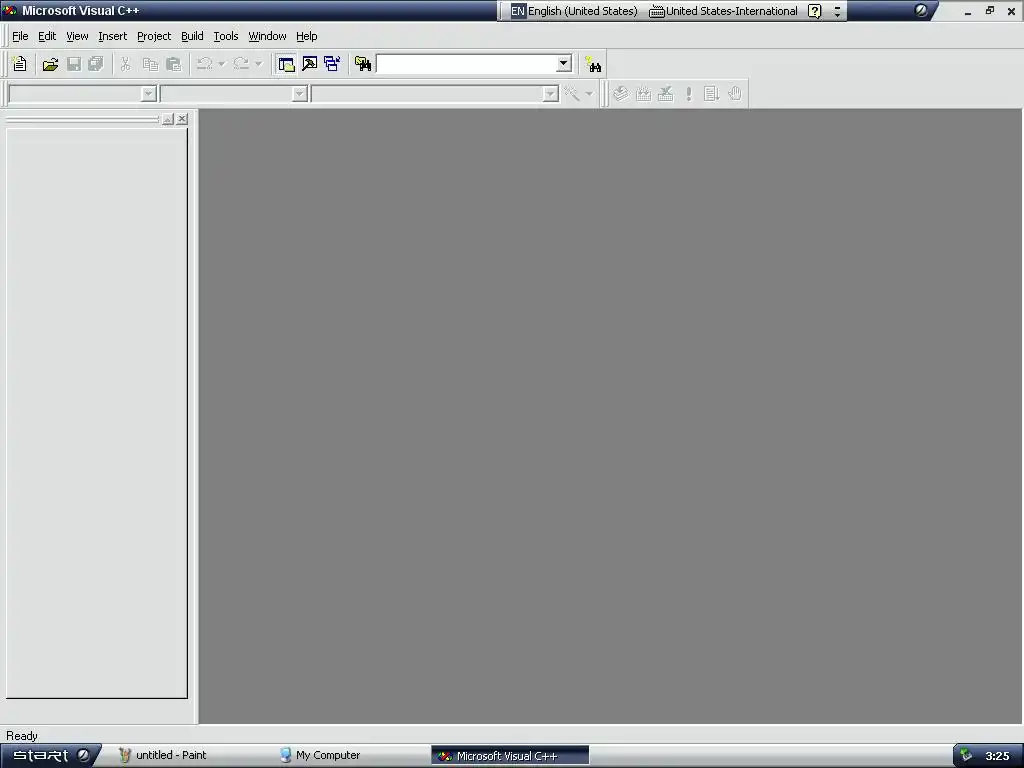Click the system tray network icon
This screenshot has height=768, width=1024.
coord(967,756)
